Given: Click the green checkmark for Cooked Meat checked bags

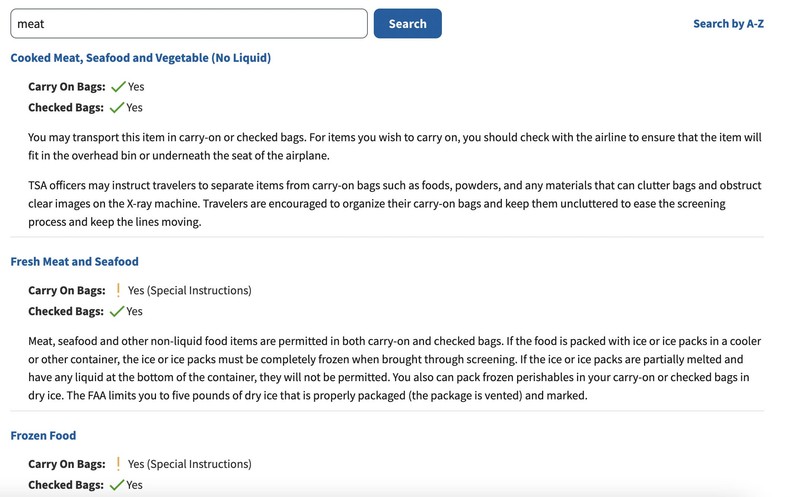Looking at the screenshot, I should 117,107.
